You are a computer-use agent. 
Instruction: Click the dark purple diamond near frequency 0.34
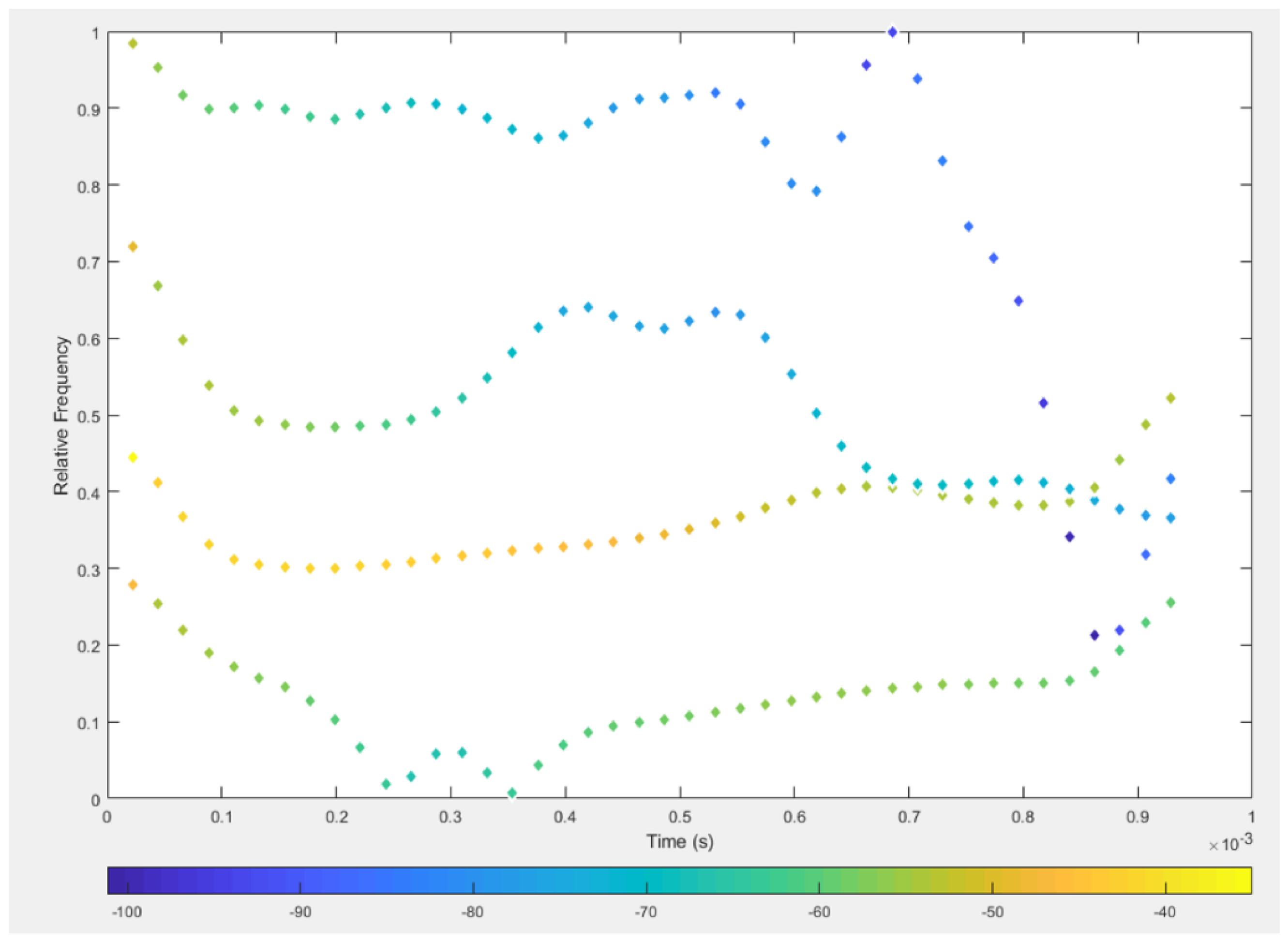(x=1070, y=537)
